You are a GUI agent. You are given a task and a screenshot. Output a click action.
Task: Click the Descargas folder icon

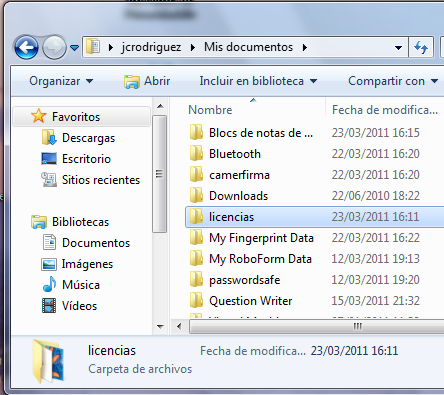click(x=49, y=138)
